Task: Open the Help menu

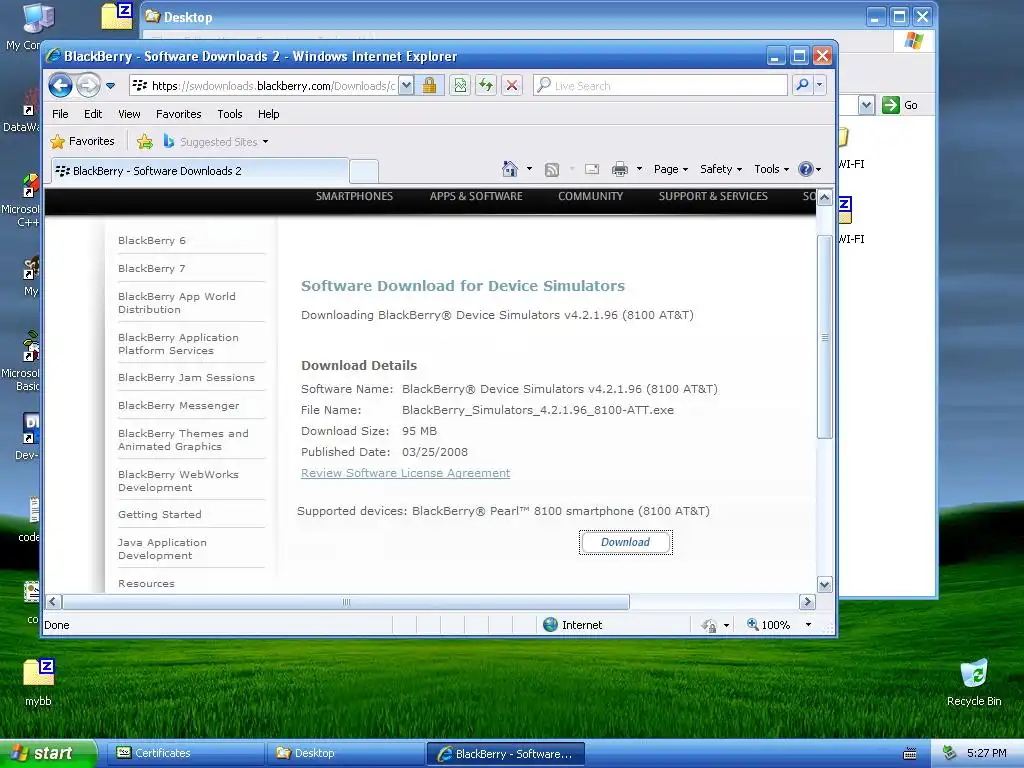Action: 268,114
